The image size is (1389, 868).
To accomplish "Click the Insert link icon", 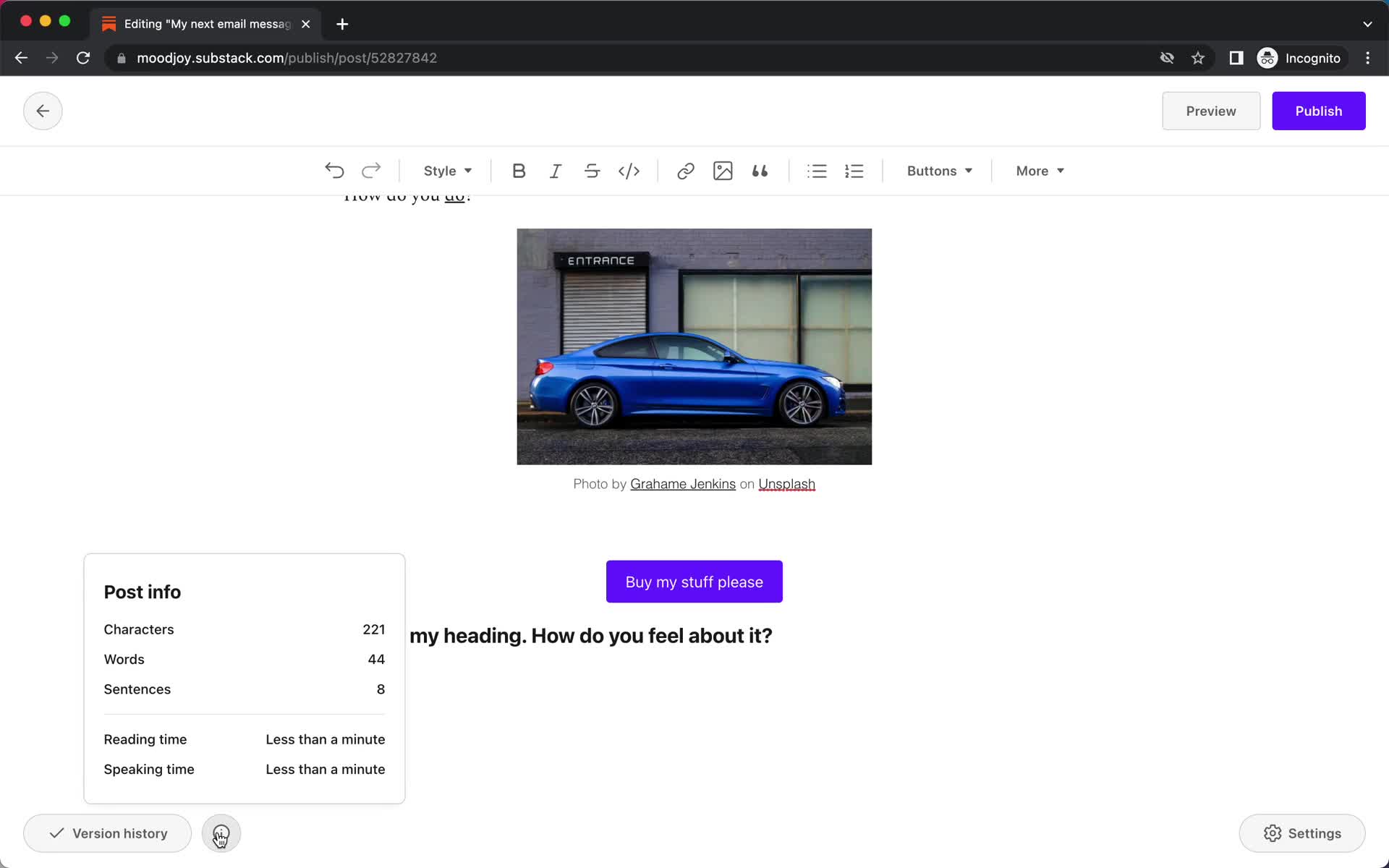I will point(686,170).
